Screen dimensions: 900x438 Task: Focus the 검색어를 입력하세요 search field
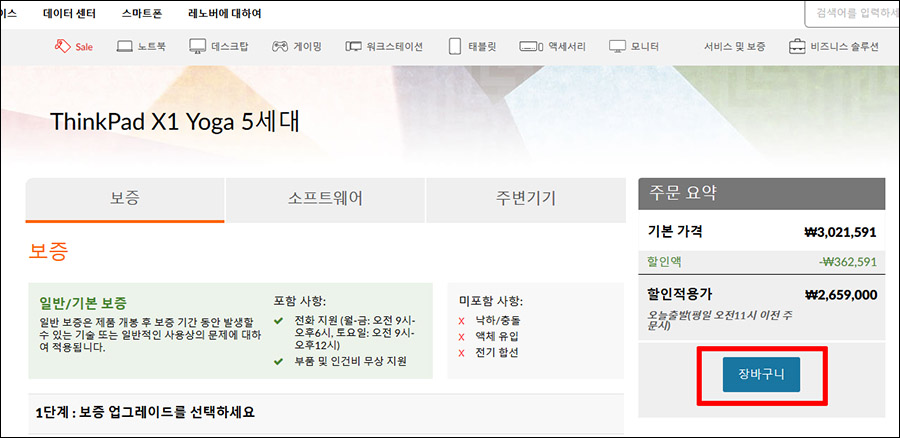coord(852,14)
